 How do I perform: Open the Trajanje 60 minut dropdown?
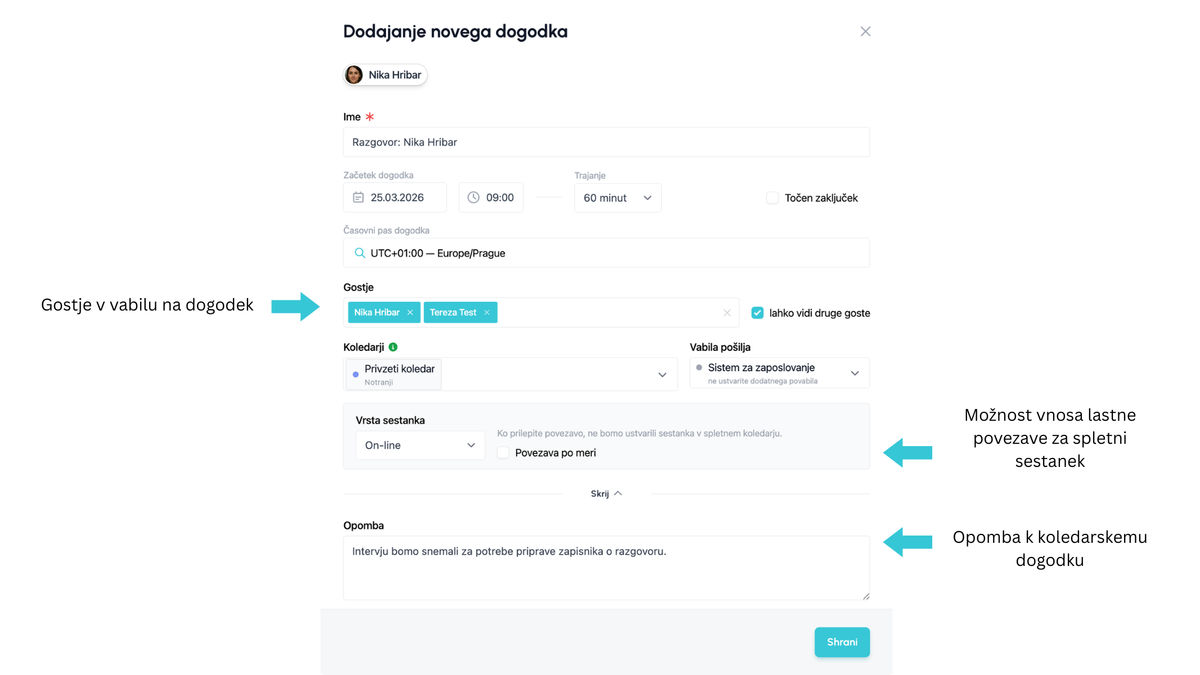[x=617, y=198]
